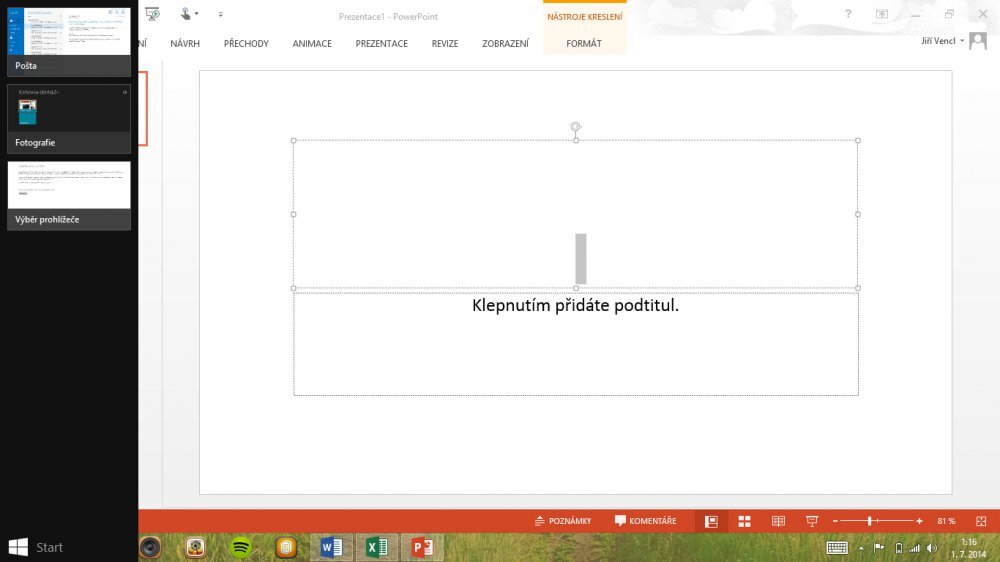Open PowerPoint Help question mark icon
The height and width of the screenshot is (562, 1000).
click(x=848, y=14)
